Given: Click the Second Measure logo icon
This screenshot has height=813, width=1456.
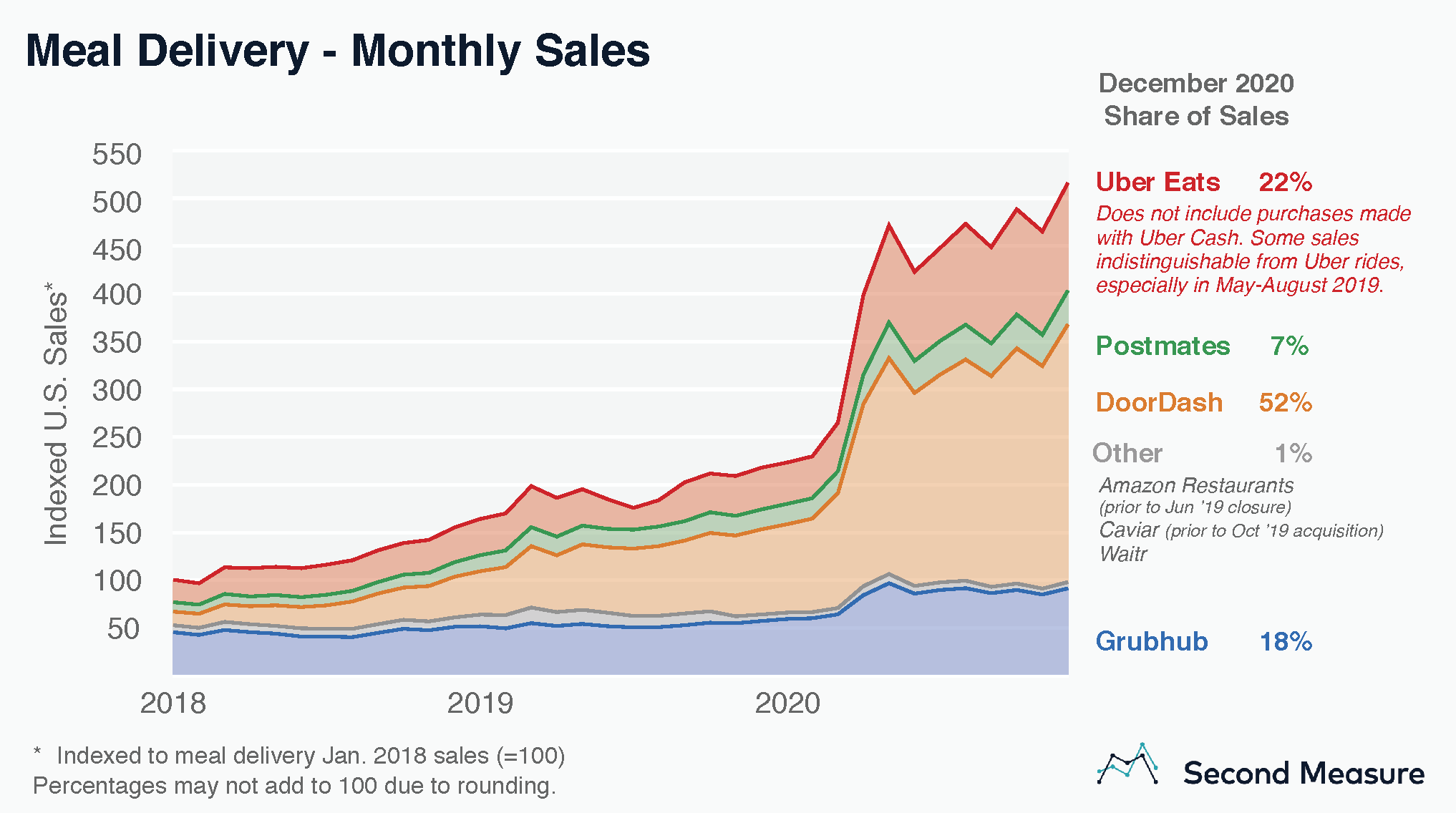Looking at the screenshot, I should 1127,764.
